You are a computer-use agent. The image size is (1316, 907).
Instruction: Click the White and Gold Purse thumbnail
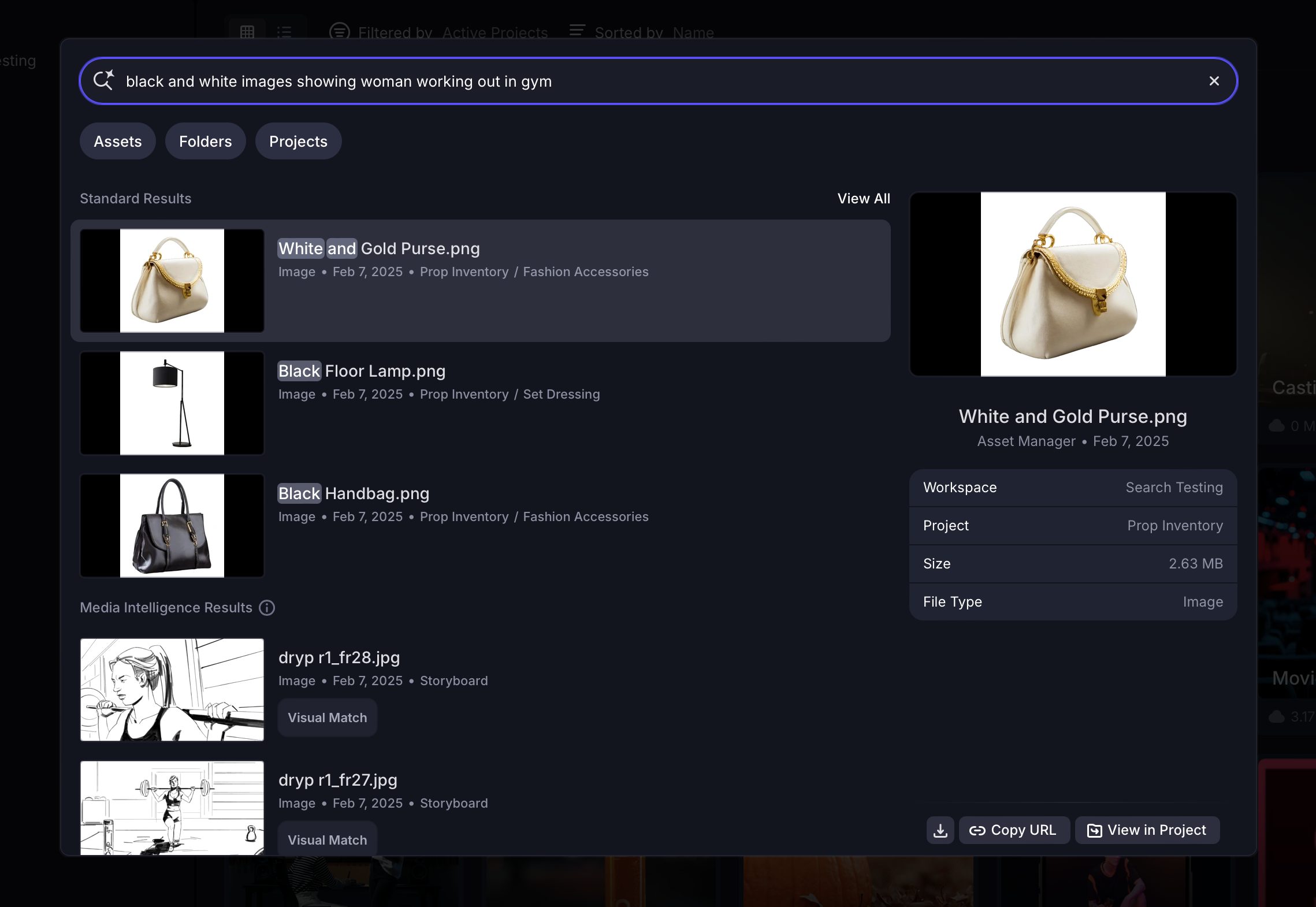172,281
